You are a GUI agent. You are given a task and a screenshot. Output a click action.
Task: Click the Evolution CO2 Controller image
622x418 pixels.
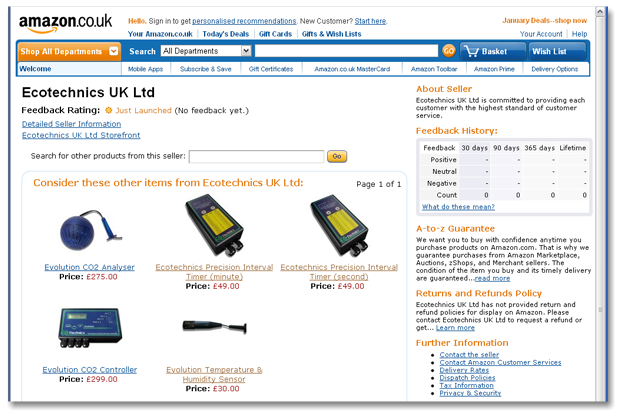click(90, 328)
